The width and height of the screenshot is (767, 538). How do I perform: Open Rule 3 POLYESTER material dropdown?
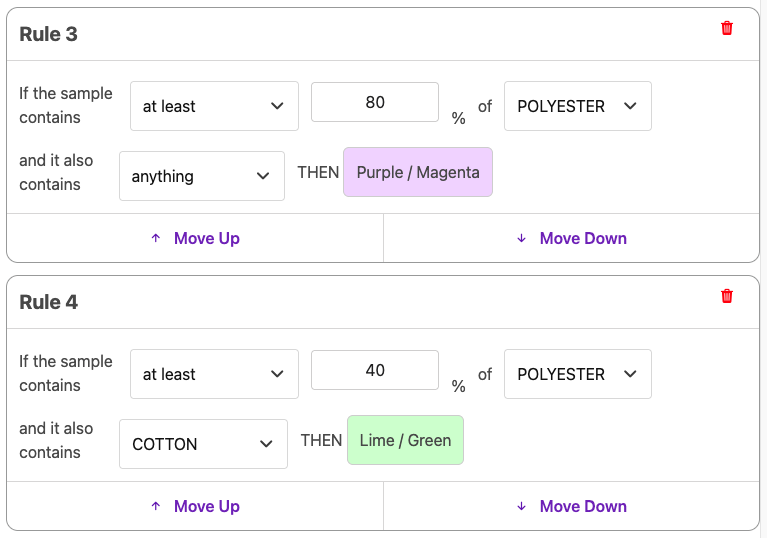[x=577, y=106]
